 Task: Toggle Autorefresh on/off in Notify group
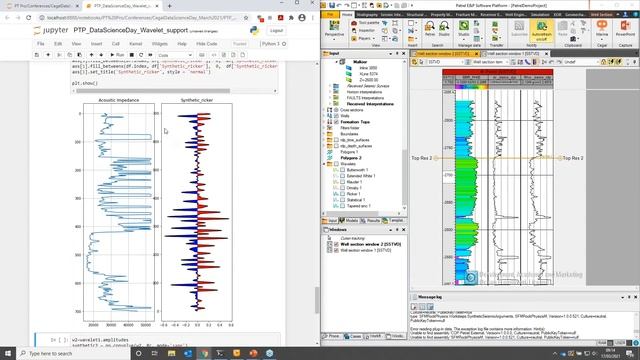click(542, 30)
